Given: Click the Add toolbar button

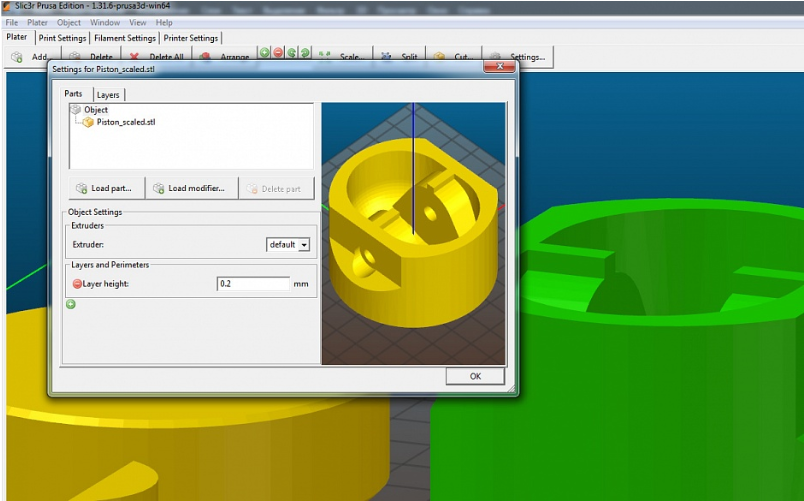Looking at the screenshot, I should (31, 56).
